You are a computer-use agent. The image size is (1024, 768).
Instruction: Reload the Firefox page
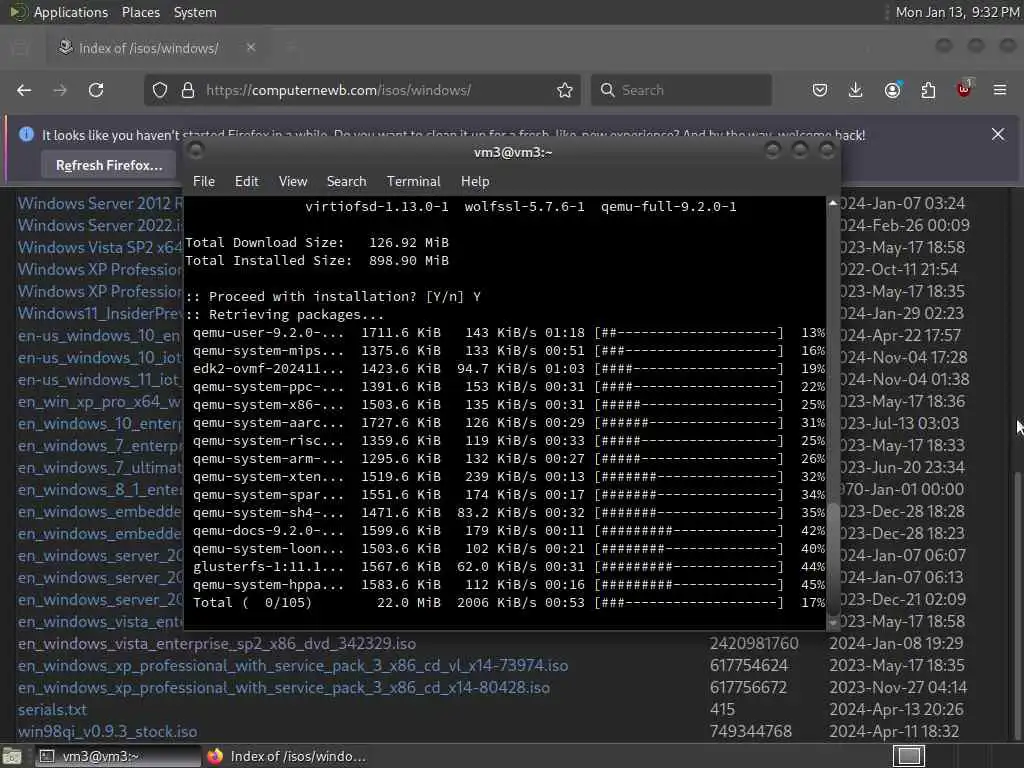96,90
